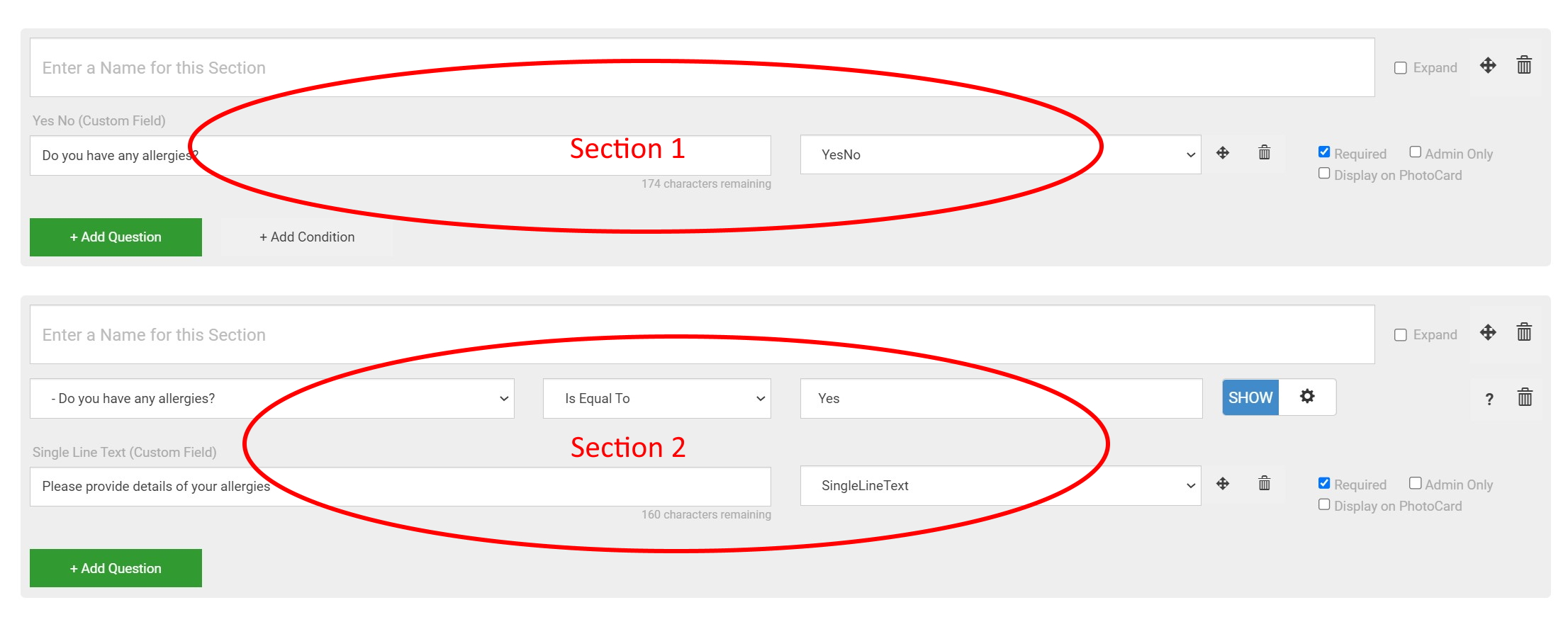Click the move icon for the first section

(x=1488, y=66)
